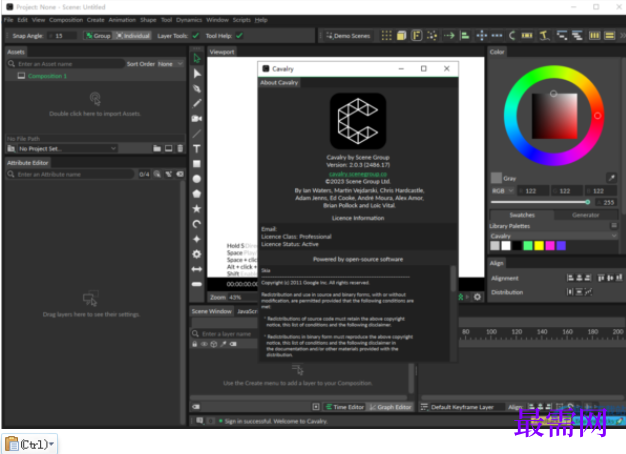Open the Library Palettes options menu
The image size is (626, 454).
coord(614,226)
